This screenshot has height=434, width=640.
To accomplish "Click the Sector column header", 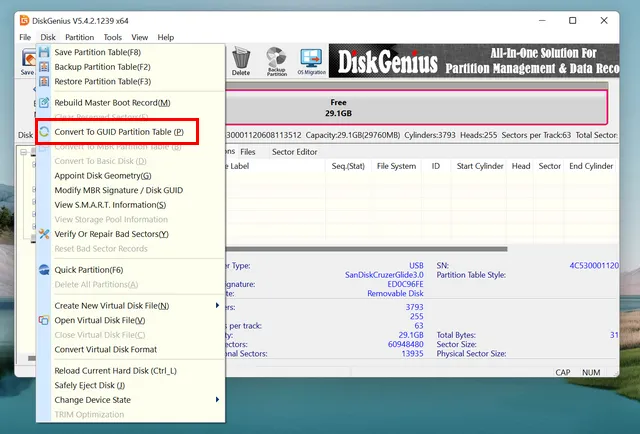I will (549, 166).
